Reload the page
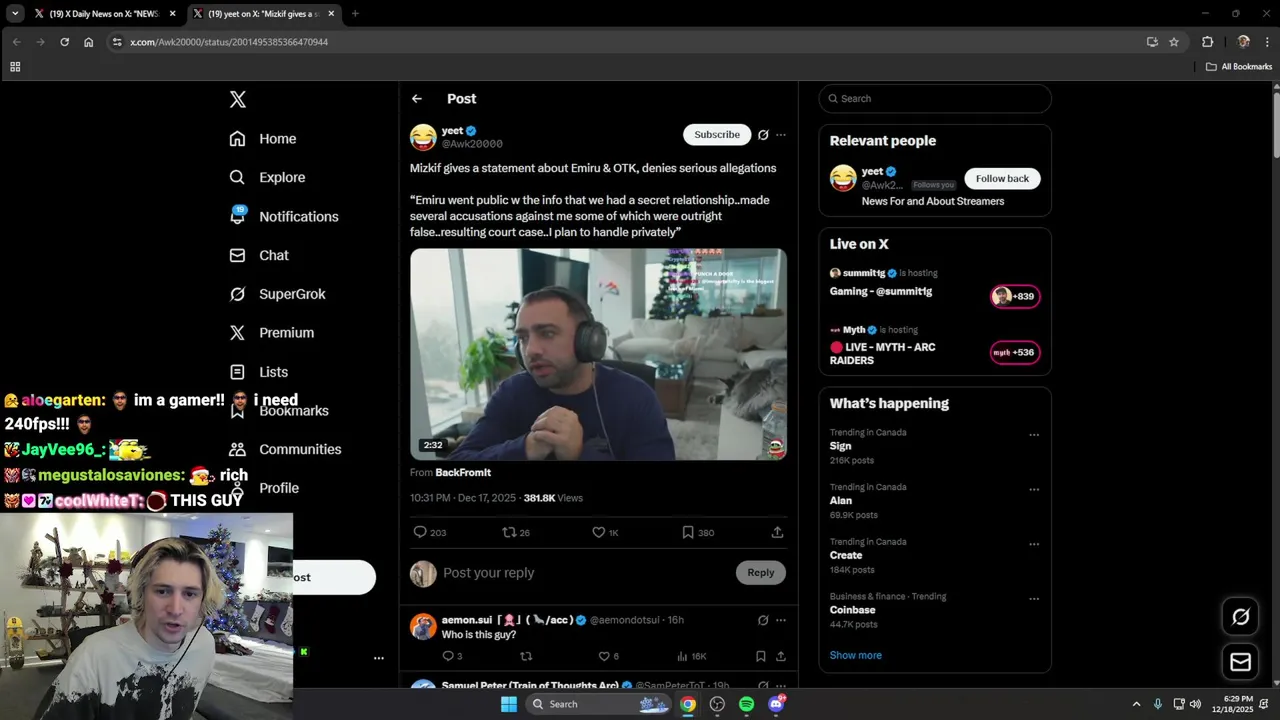 point(65,42)
